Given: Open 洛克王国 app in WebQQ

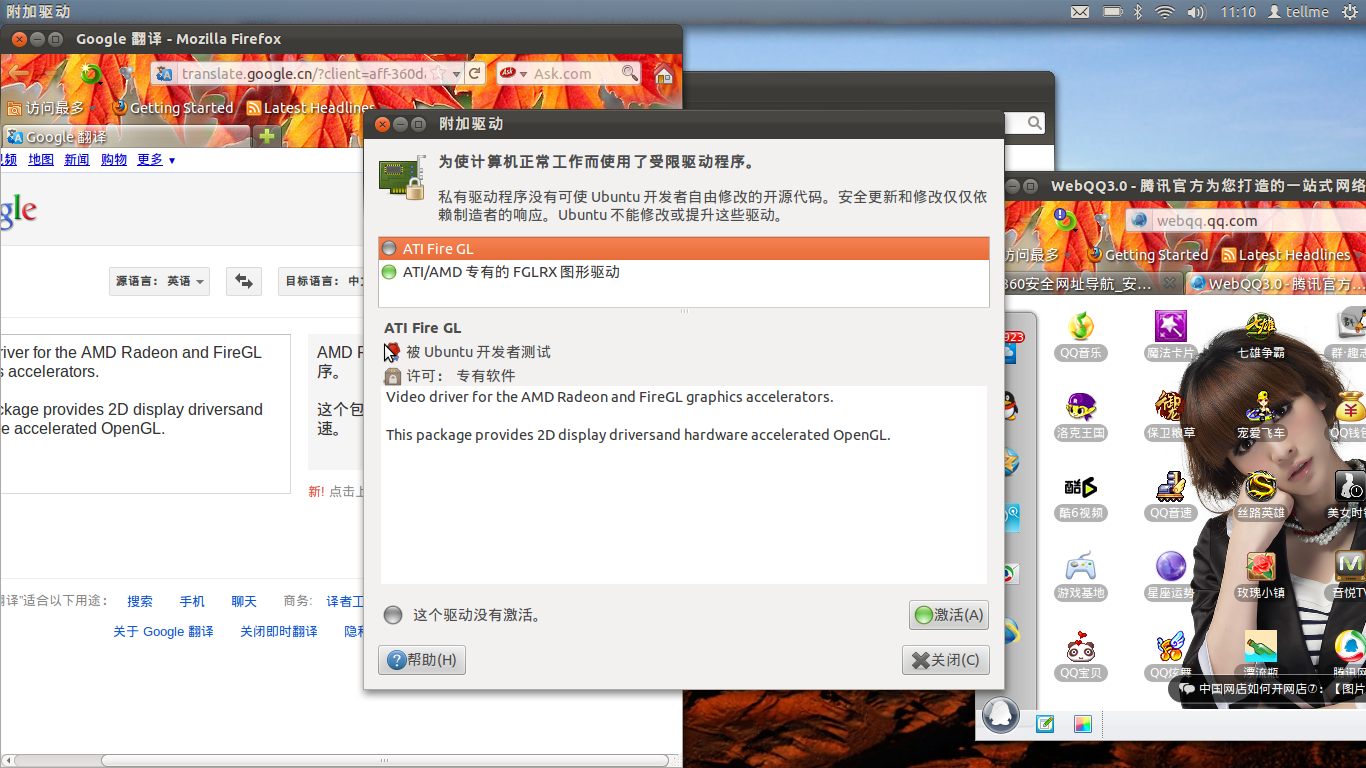Looking at the screenshot, I should coord(1081,416).
